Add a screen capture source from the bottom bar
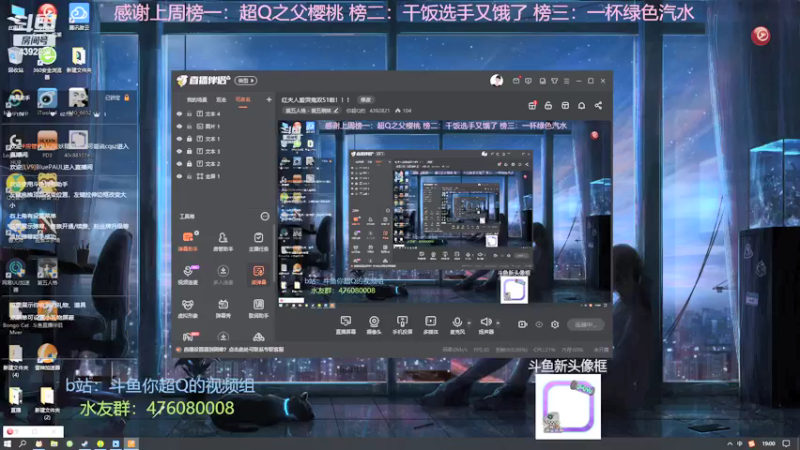 coord(345,324)
